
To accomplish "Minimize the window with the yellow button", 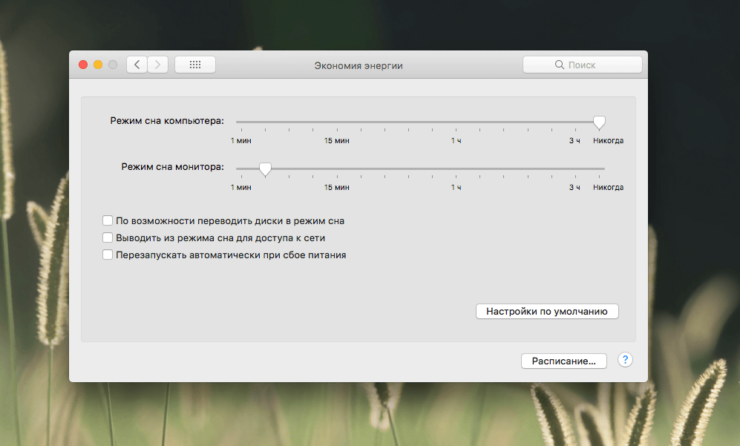I will 98,65.
